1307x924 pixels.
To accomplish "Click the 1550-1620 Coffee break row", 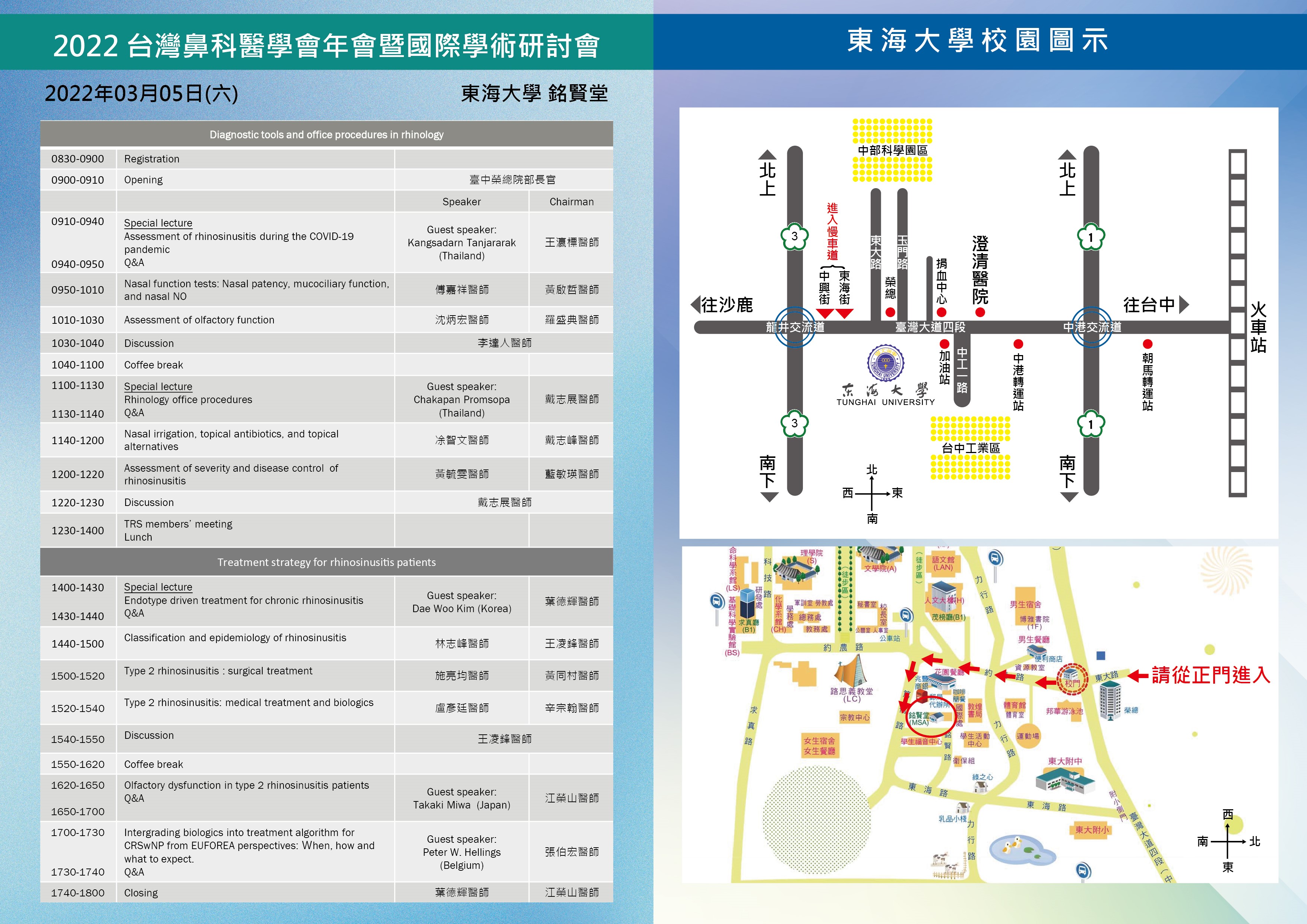I will [x=326, y=764].
